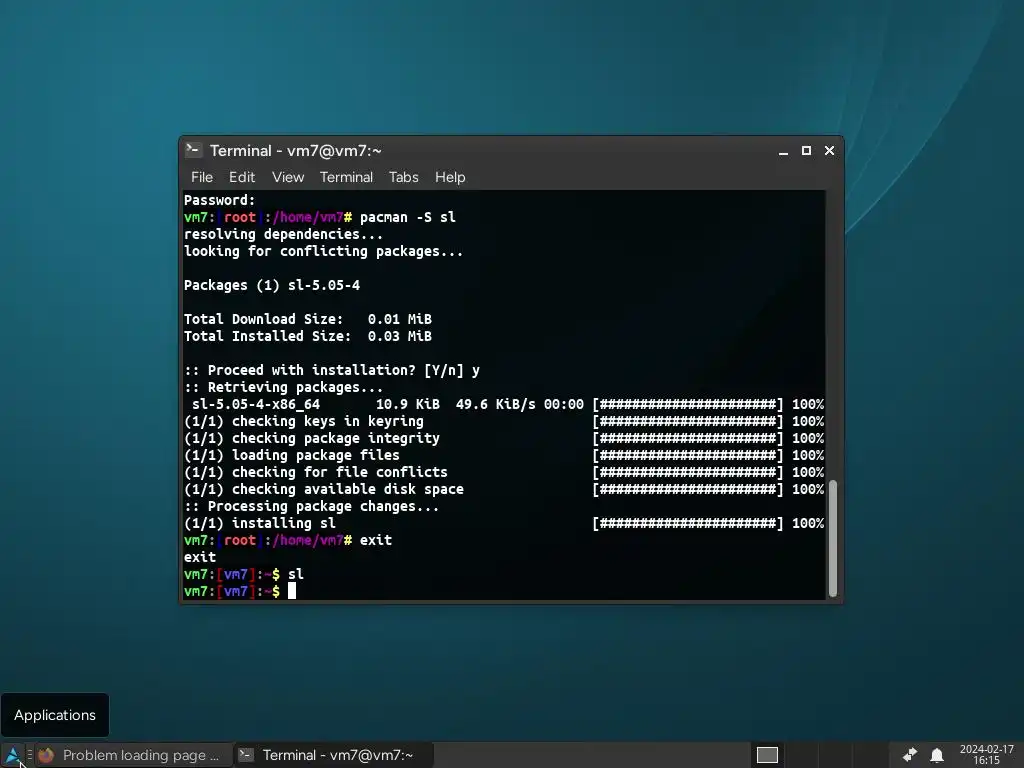Open the network connection tray icon
The height and width of the screenshot is (768, 1024).
910,755
